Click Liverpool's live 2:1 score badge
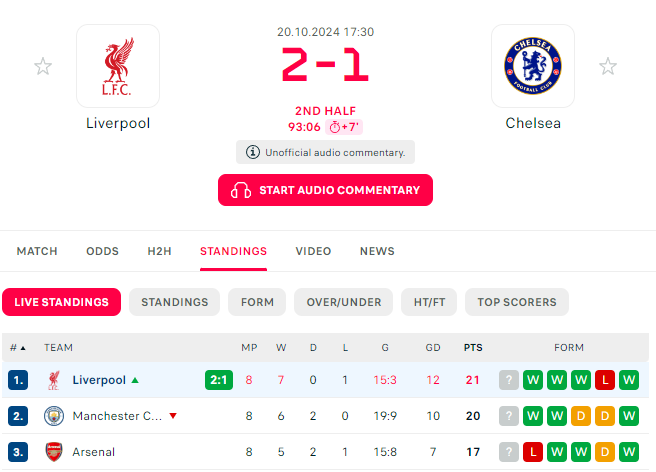The height and width of the screenshot is (472, 656). point(219,380)
